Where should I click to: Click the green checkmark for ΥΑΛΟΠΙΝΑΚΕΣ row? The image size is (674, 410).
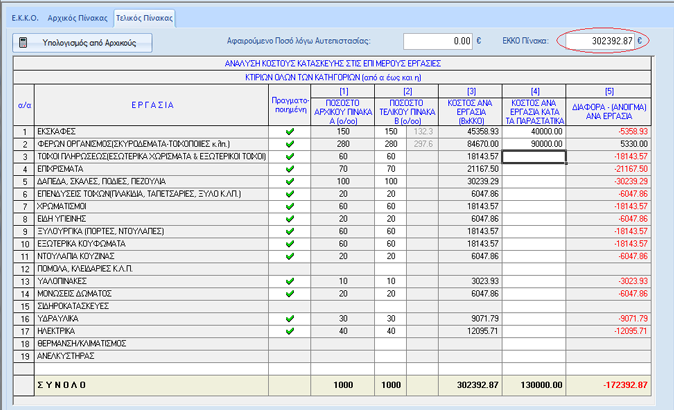pyautogui.click(x=289, y=282)
